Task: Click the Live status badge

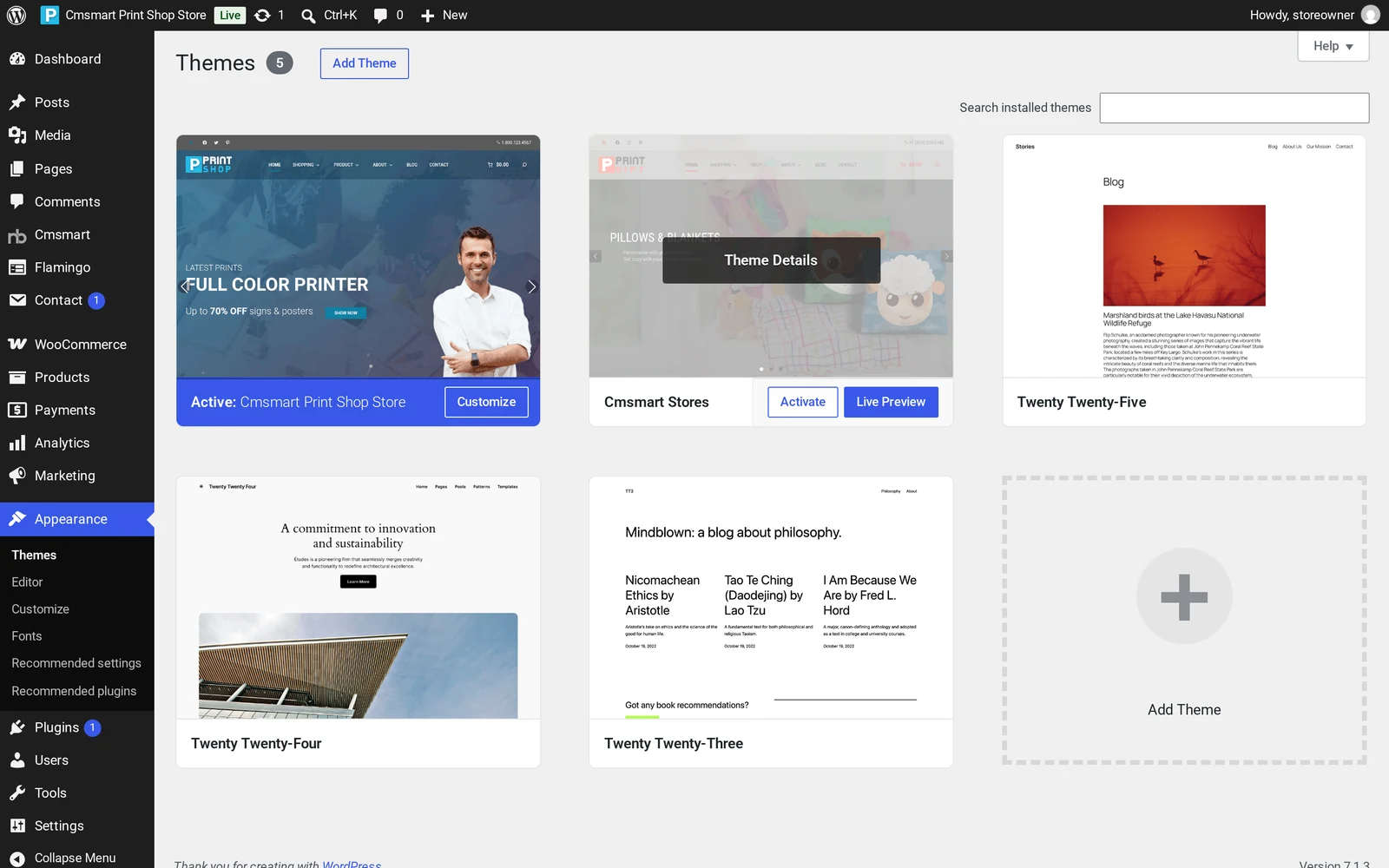Action: [x=230, y=16]
